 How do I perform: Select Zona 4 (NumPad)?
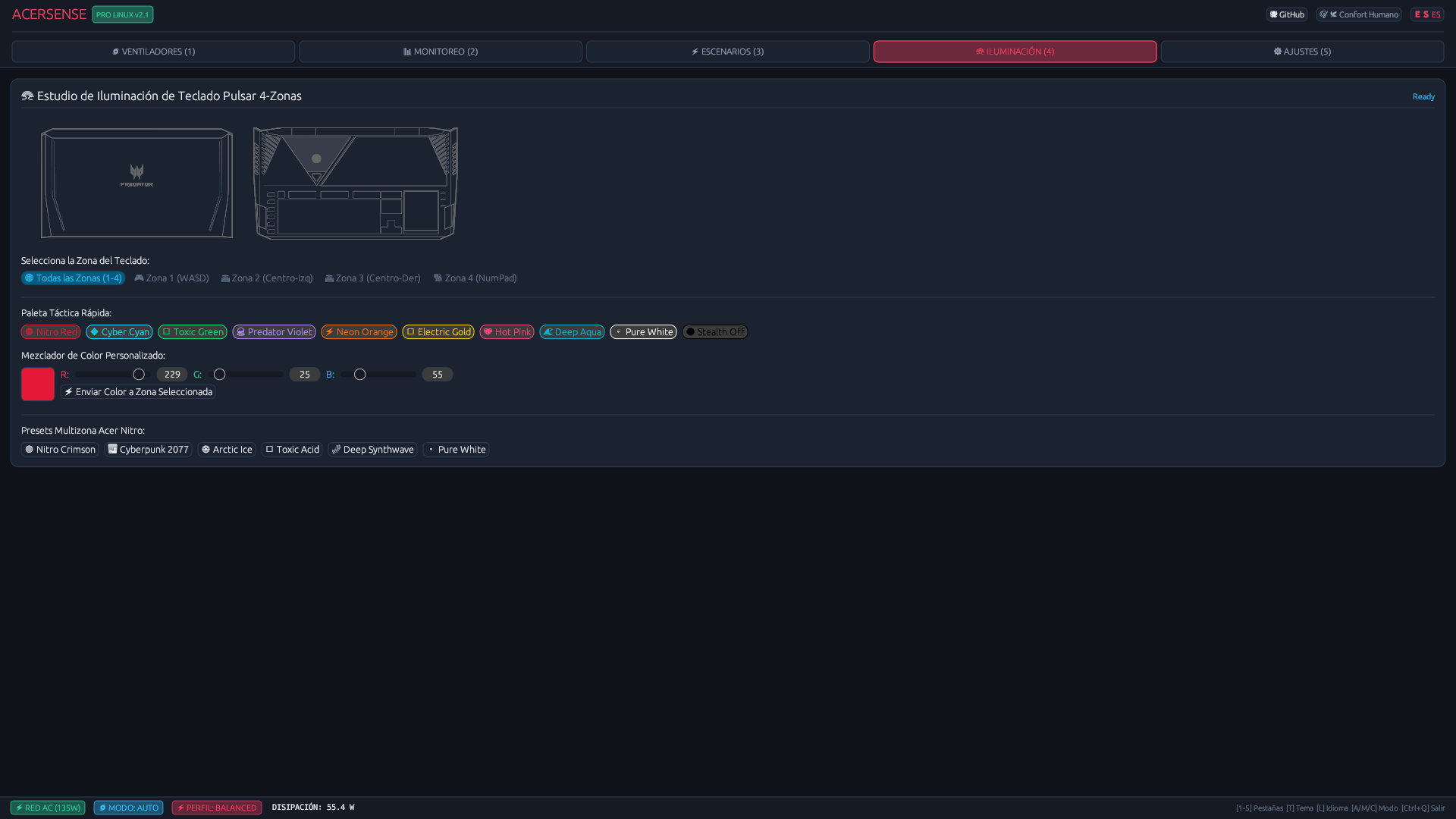tap(475, 278)
